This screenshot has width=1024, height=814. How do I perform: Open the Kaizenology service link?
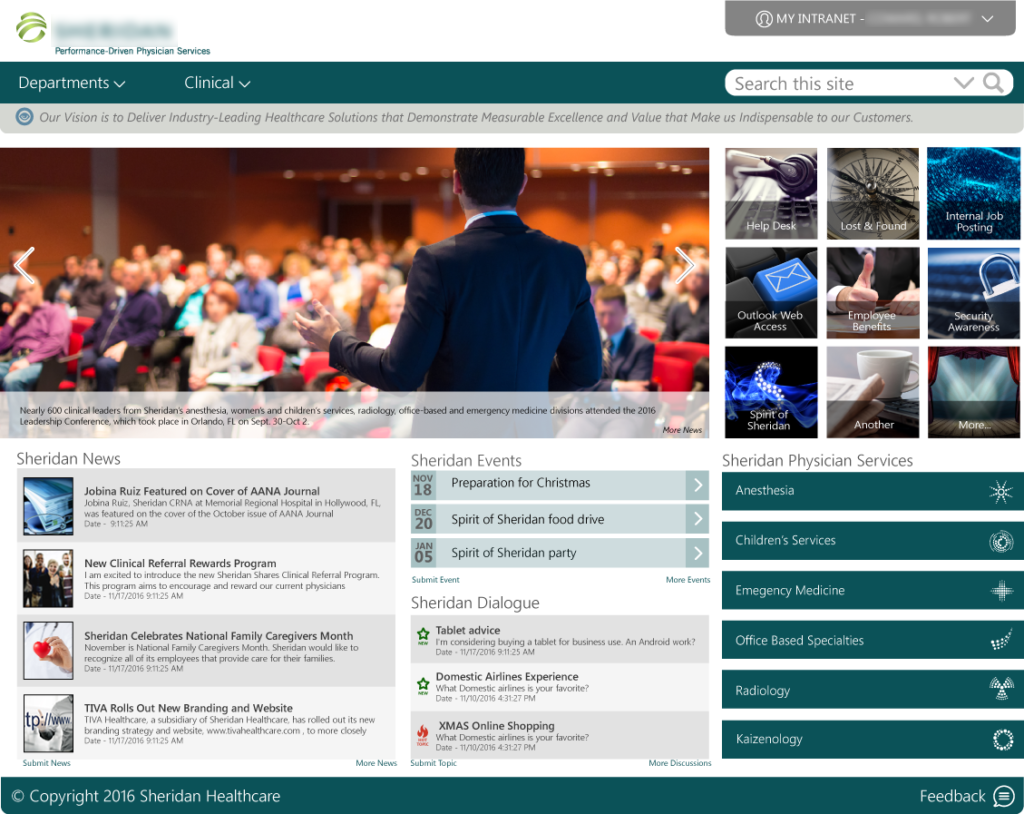point(872,740)
